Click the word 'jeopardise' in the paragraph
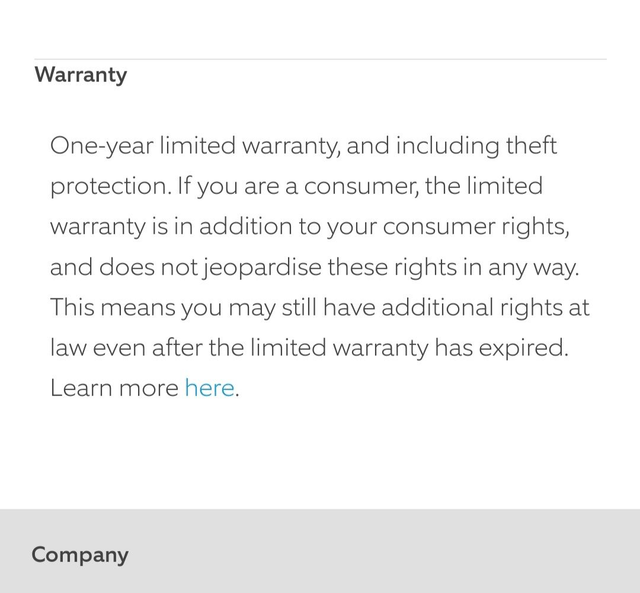The width and height of the screenshot is (640, 593). point(263,267)
